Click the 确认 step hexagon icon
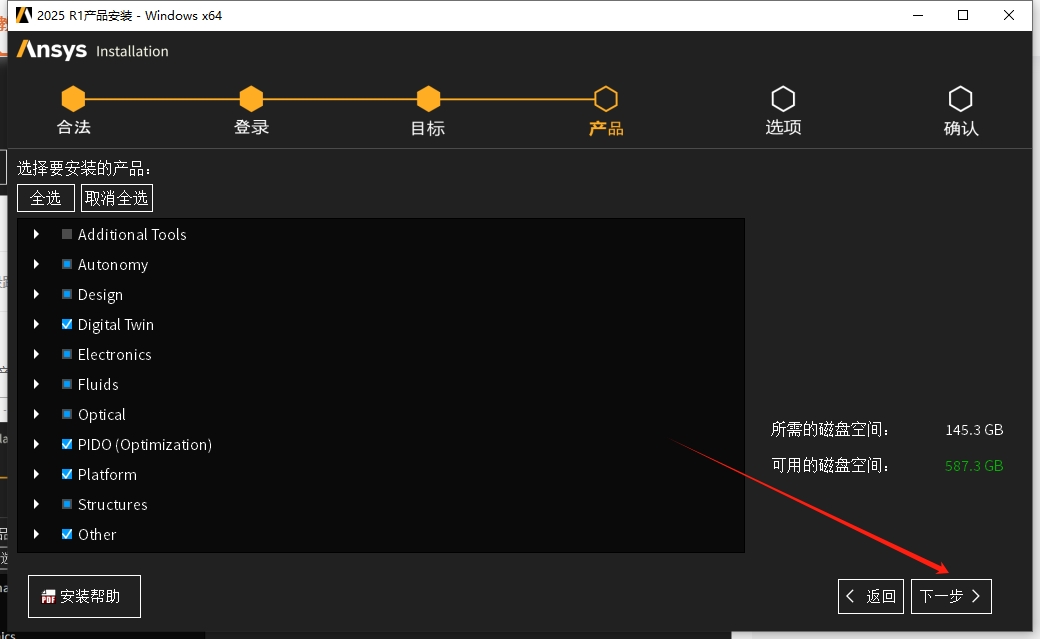This screenshot has height=639, width=1040. (960, 99)
